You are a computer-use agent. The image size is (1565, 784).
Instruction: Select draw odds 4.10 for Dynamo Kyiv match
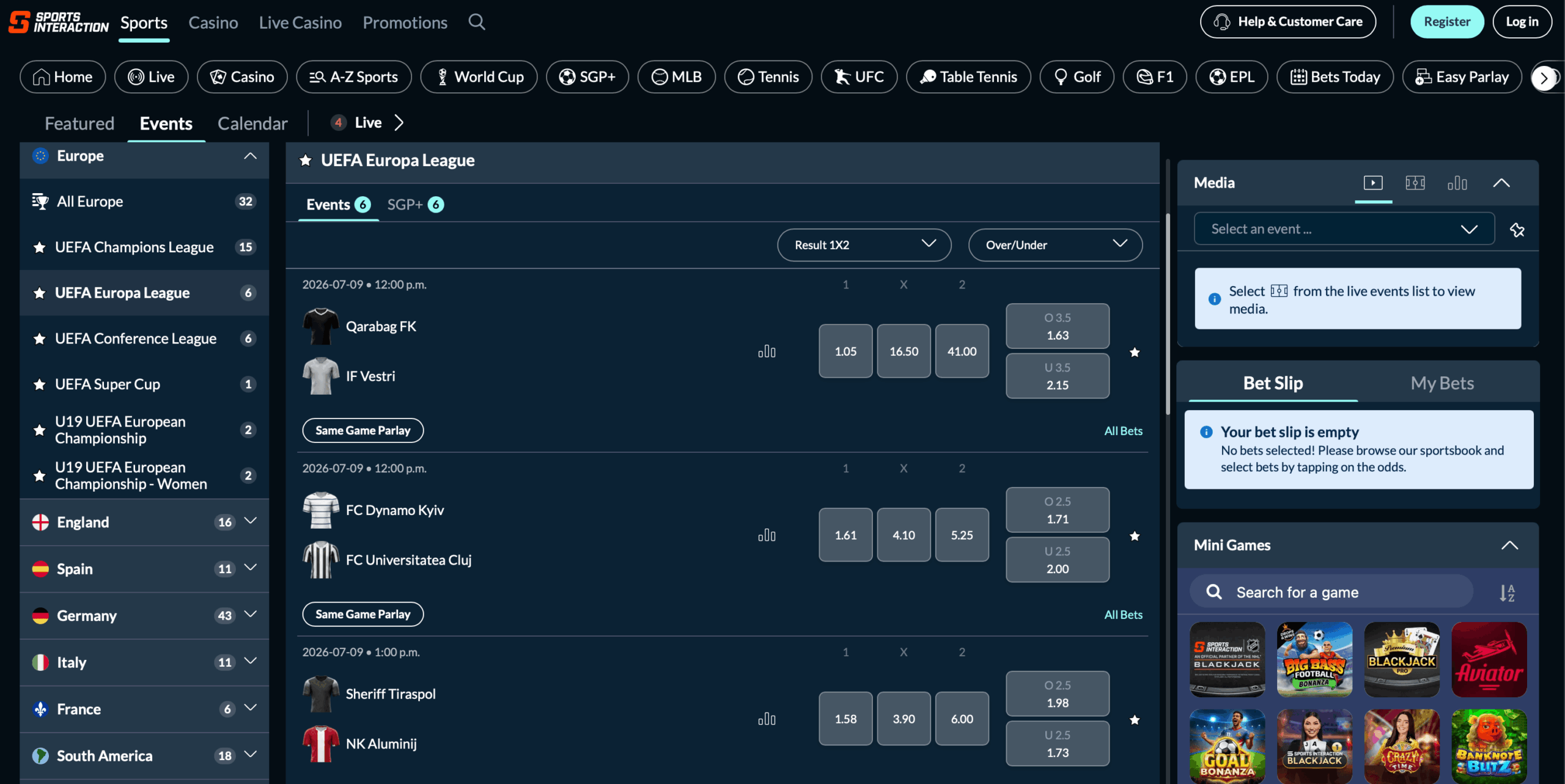pos(904,535)
